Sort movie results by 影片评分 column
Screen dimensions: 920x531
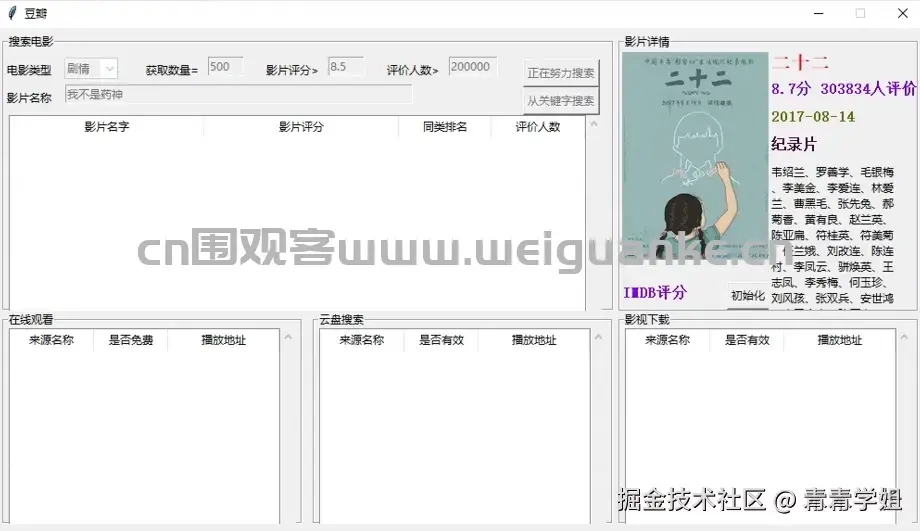(x=301, y=127)
